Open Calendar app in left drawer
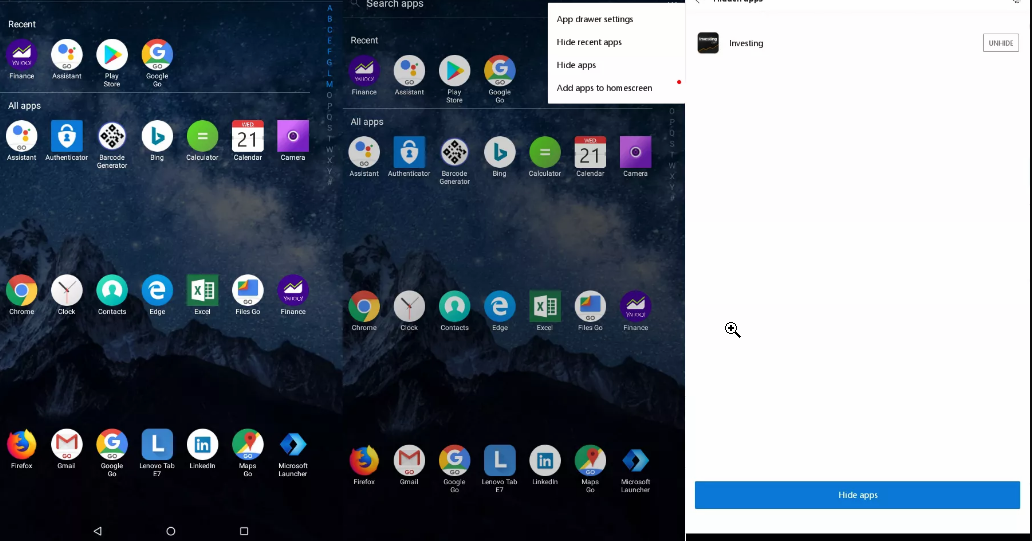Viewport: 1032px width, 541px height. click(x=247, y=136)
